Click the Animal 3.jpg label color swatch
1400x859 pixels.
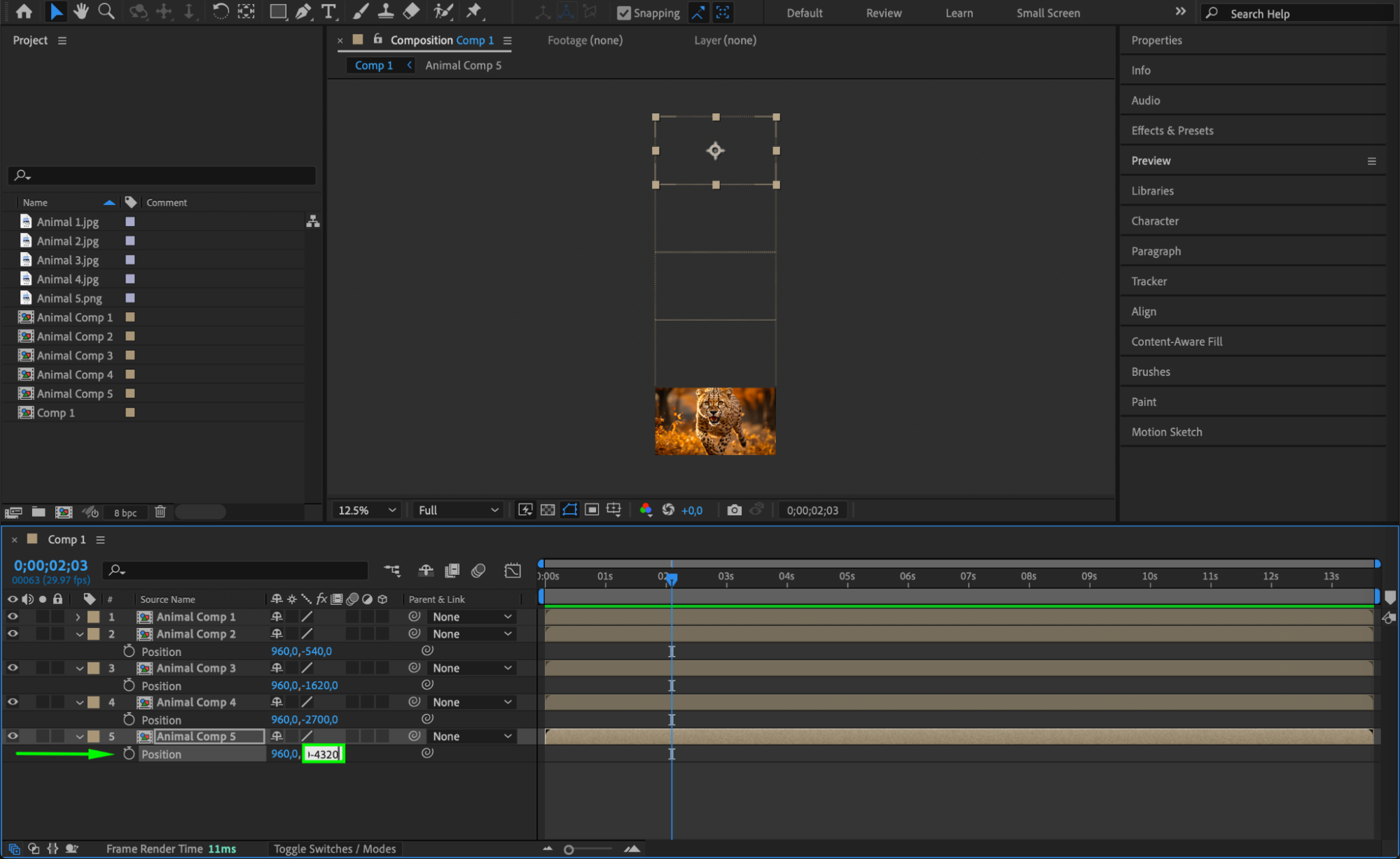pyautogui.click(x=130, y=260)
